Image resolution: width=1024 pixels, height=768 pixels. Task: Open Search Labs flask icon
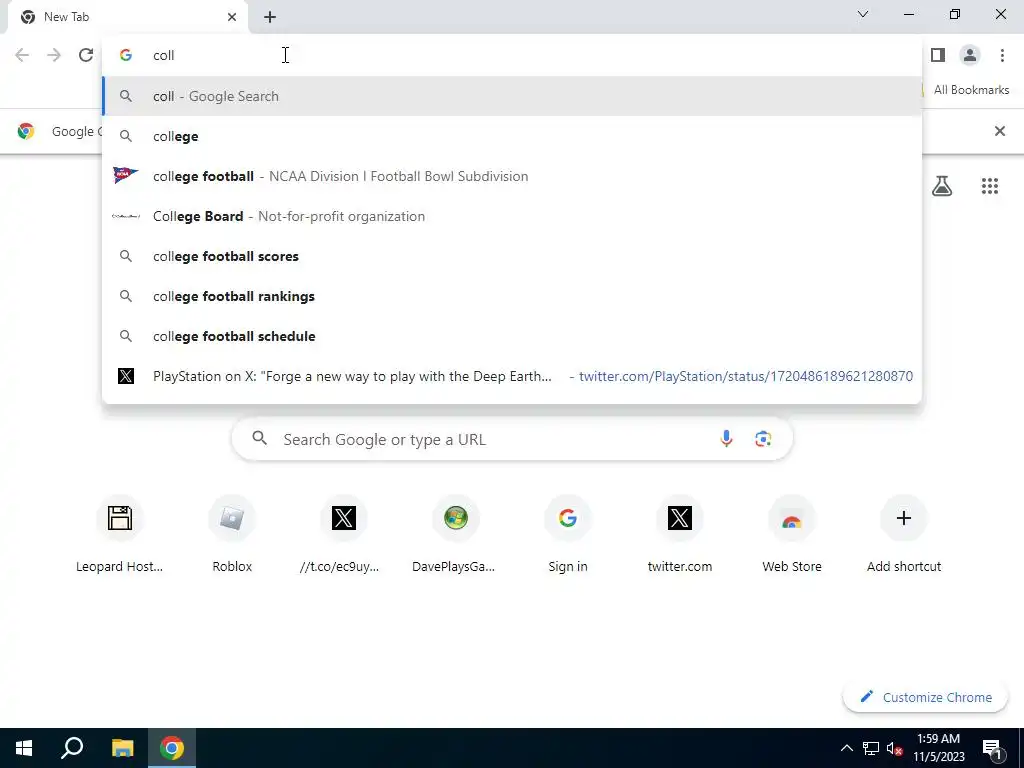pos(942,186)
